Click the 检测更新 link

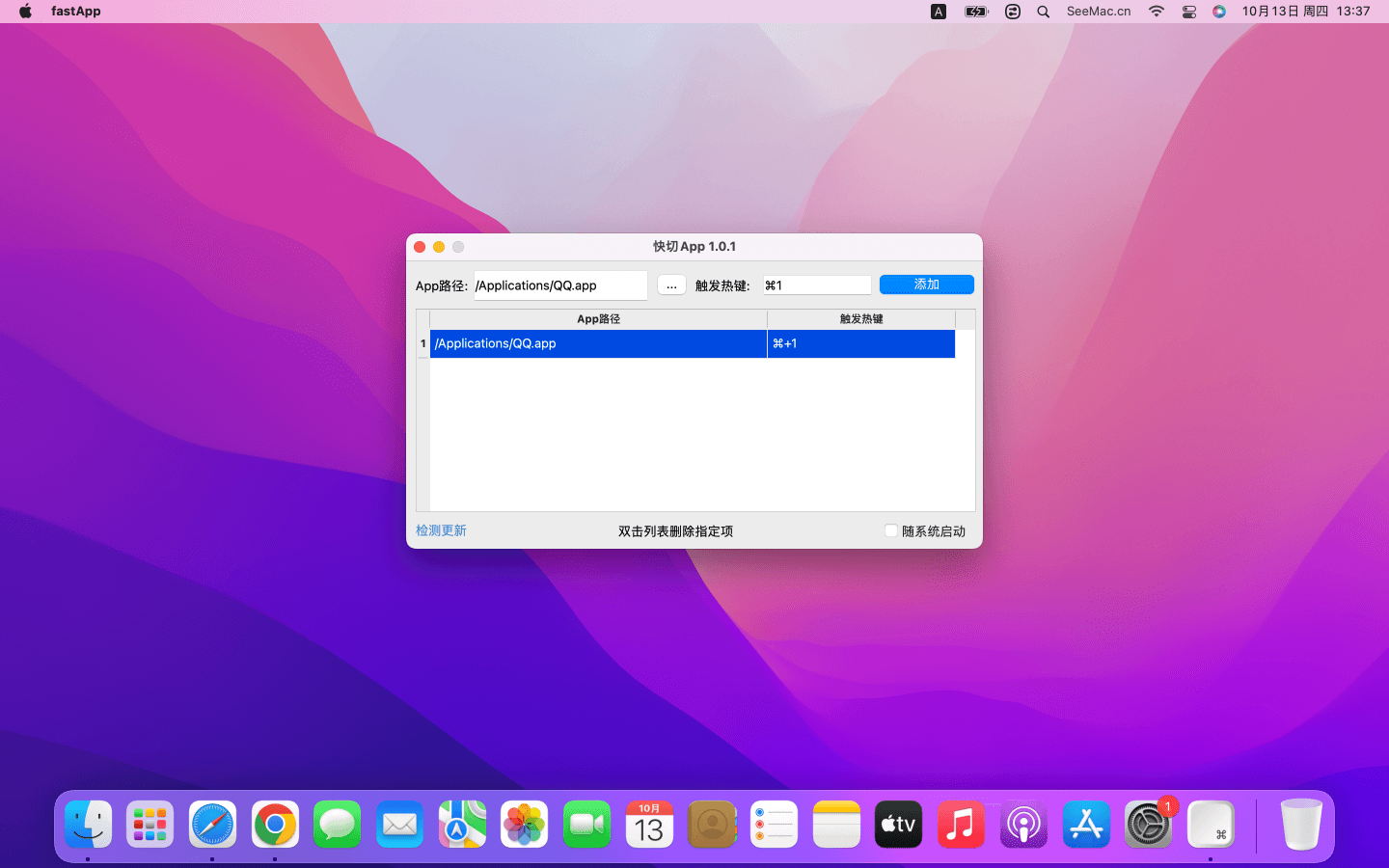[441, 531]
